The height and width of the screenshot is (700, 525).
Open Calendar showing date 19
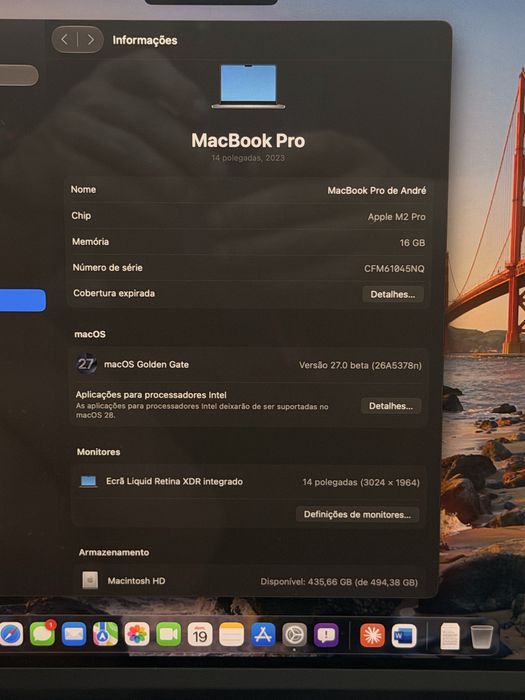click(200, 634)
